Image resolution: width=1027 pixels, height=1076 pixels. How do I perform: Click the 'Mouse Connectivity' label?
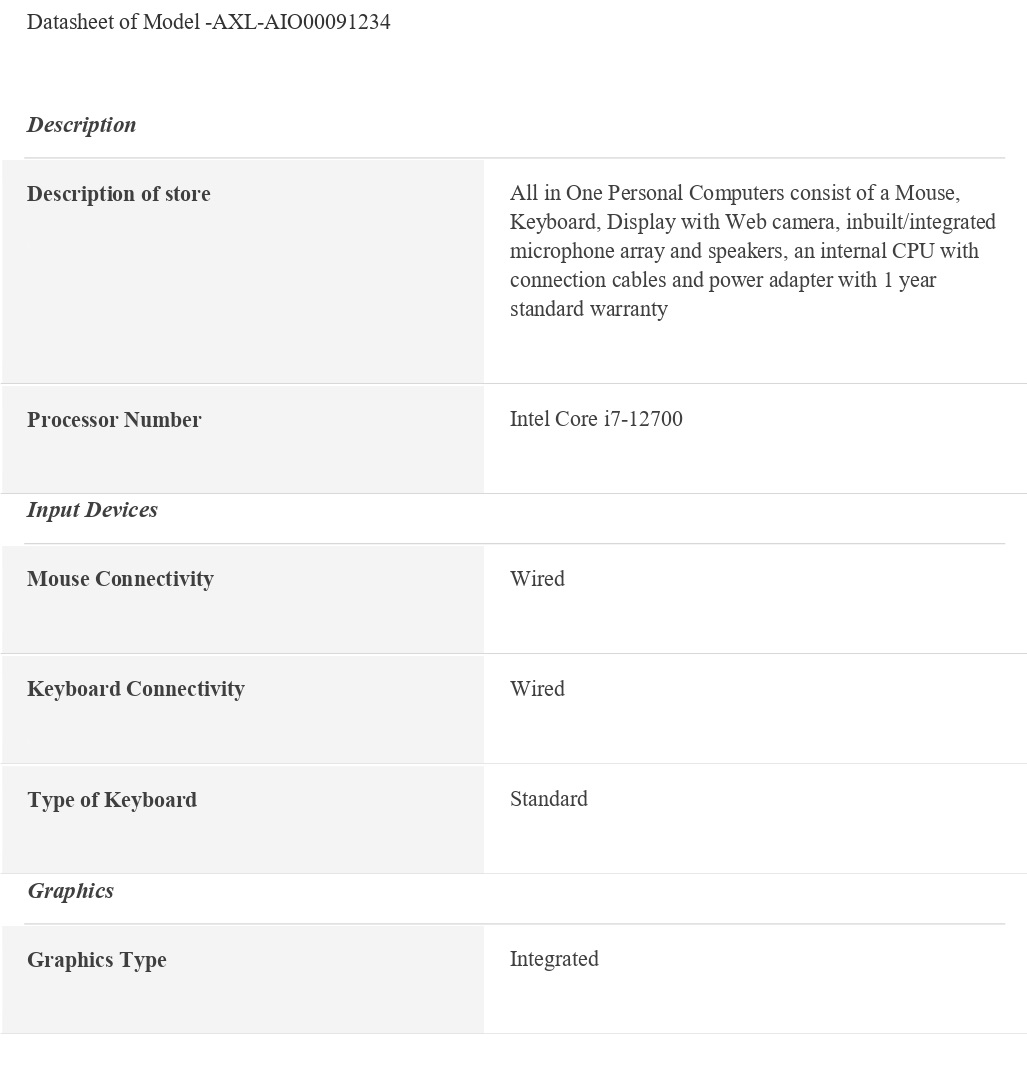coord(120,579)
